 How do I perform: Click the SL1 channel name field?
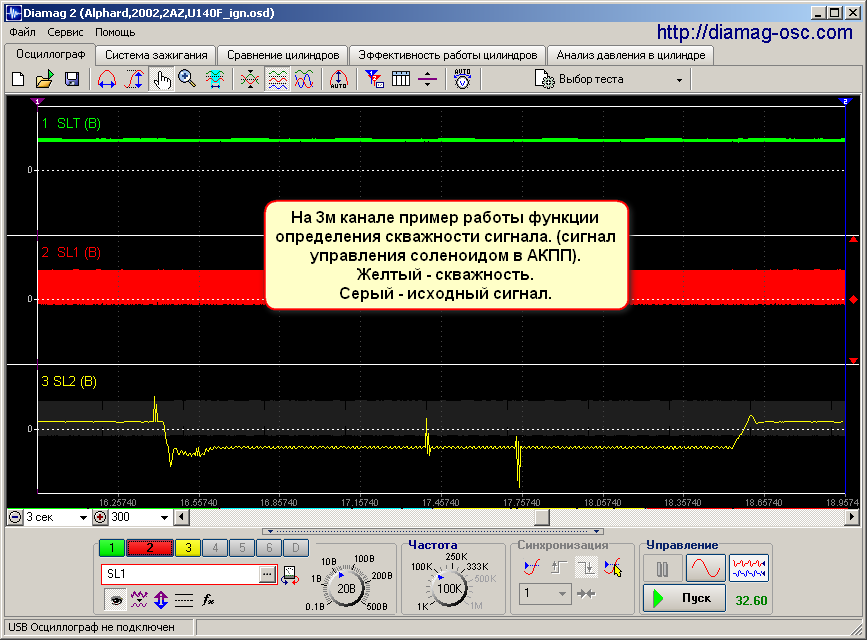(180, 574)
